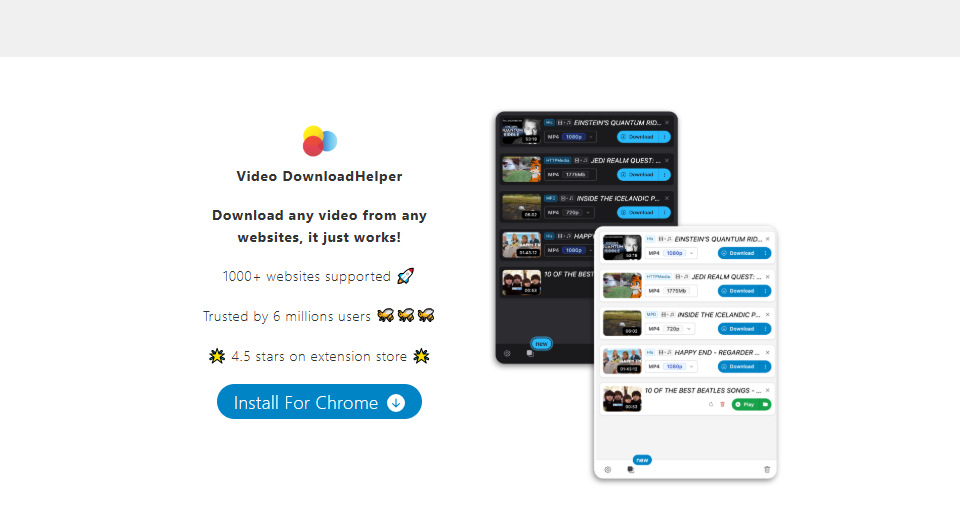Click the Install For Chrome button
The height and width of the screenshot is (516, 960).
pos(319,402)
